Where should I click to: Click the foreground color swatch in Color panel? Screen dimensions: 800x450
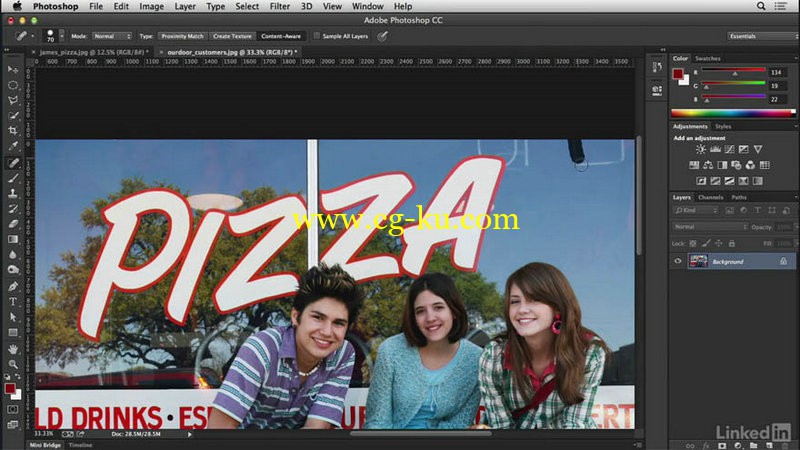click(x=678, y=74)
